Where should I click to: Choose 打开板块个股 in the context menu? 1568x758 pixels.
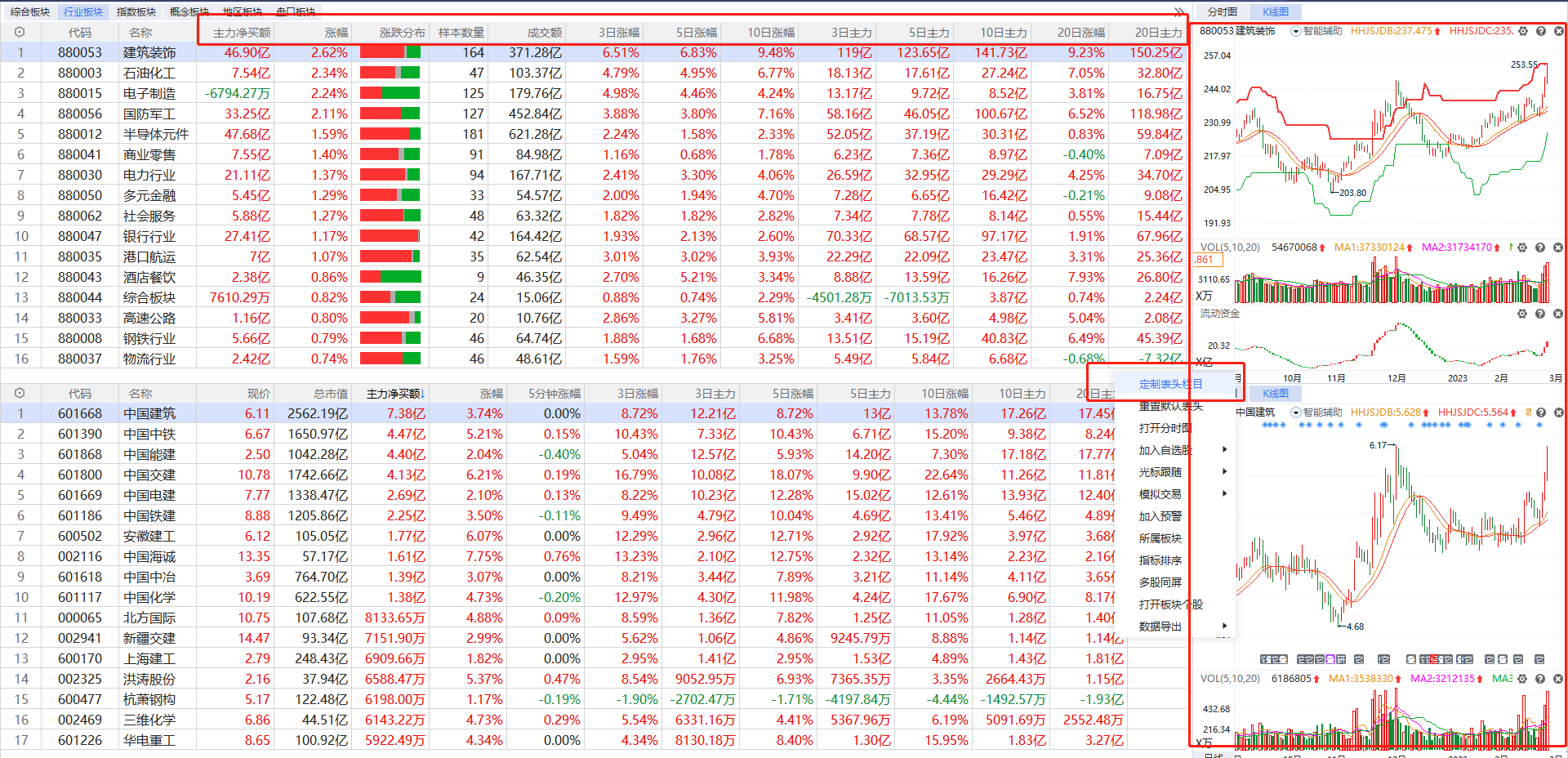point(1171,604)
